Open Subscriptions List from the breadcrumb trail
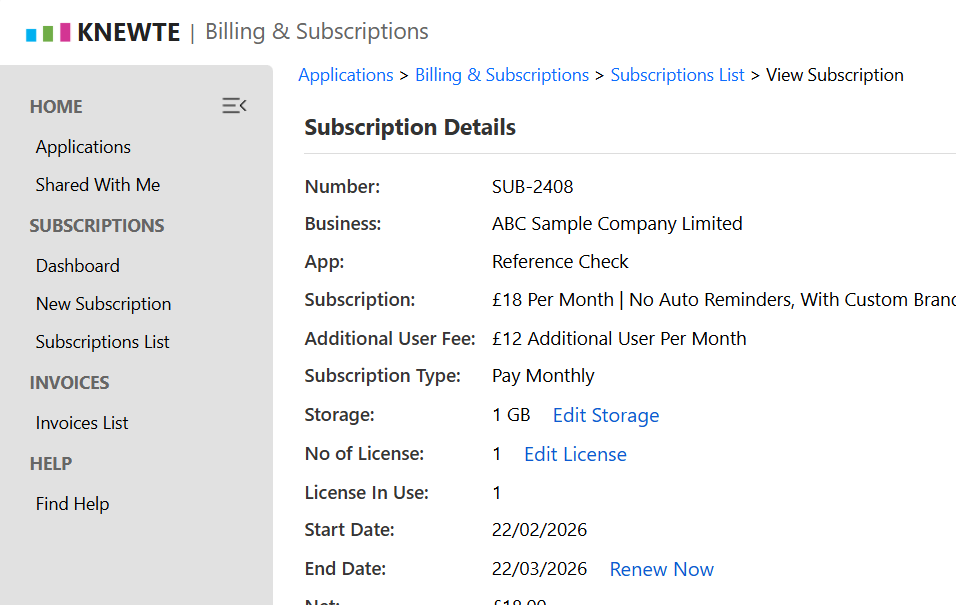This screenshot has height=605, width=956. click(x=677, y=74)
